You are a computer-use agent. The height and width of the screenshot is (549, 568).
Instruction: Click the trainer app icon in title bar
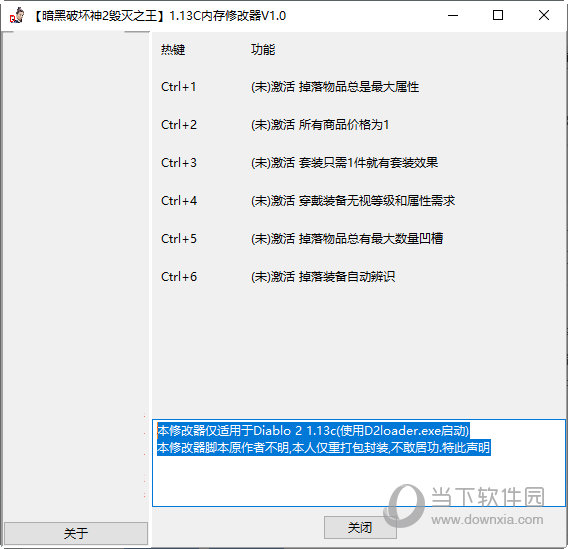tap(17, 15)
